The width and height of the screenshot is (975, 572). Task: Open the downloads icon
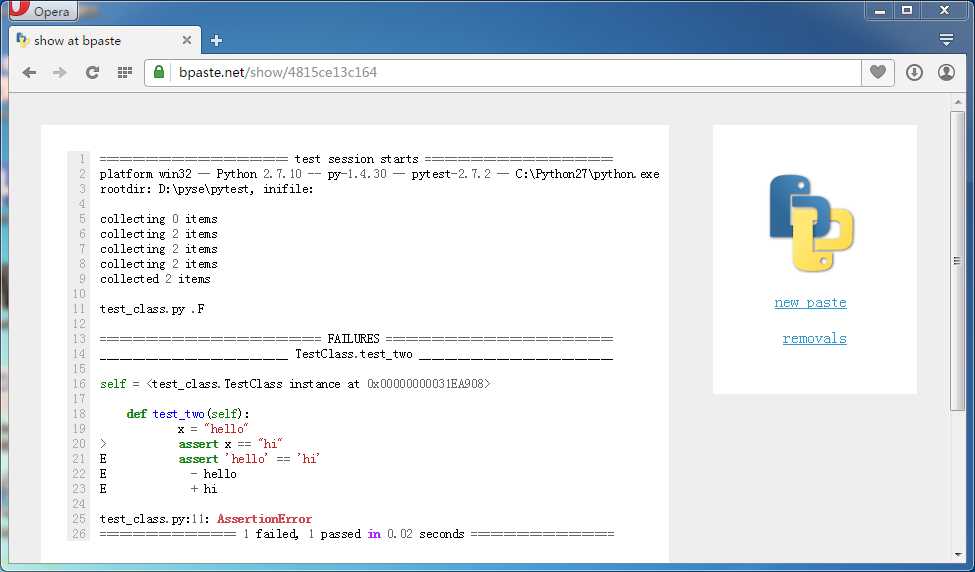(x=913, y=73)
